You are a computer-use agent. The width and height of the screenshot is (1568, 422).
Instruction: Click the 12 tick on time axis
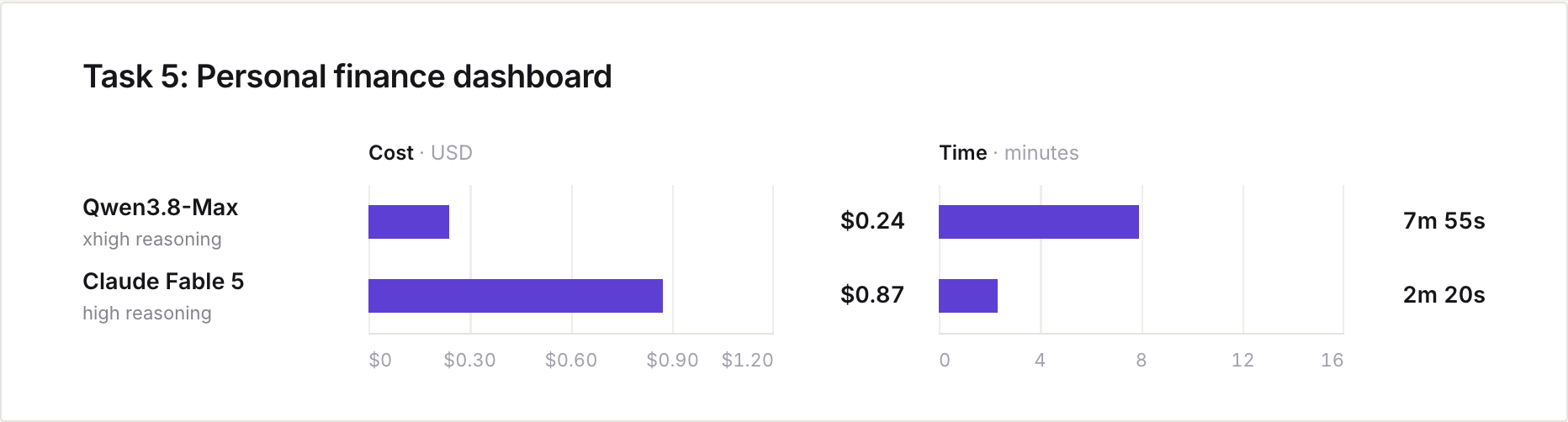(x=1242, y=361)
